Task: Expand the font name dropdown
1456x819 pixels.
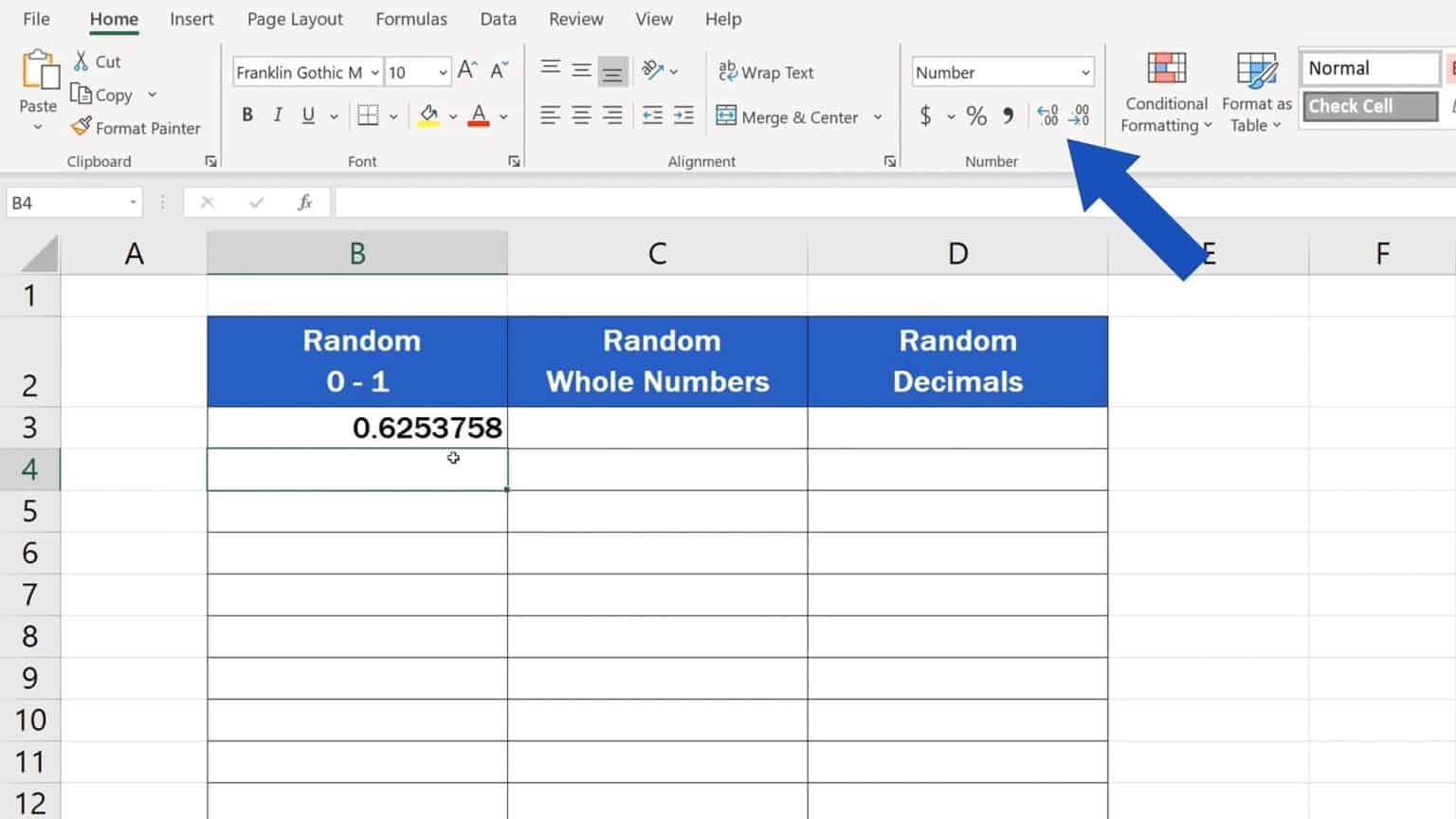Action: (374, 72)
